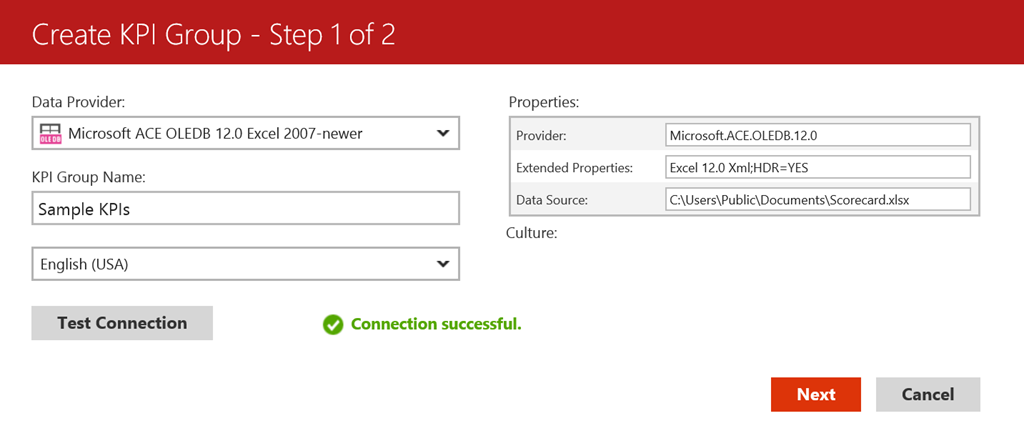Expand the Data Provider dropdown arrow
The width and height of the screenshot is (1024, 446).
click(443, 133)
